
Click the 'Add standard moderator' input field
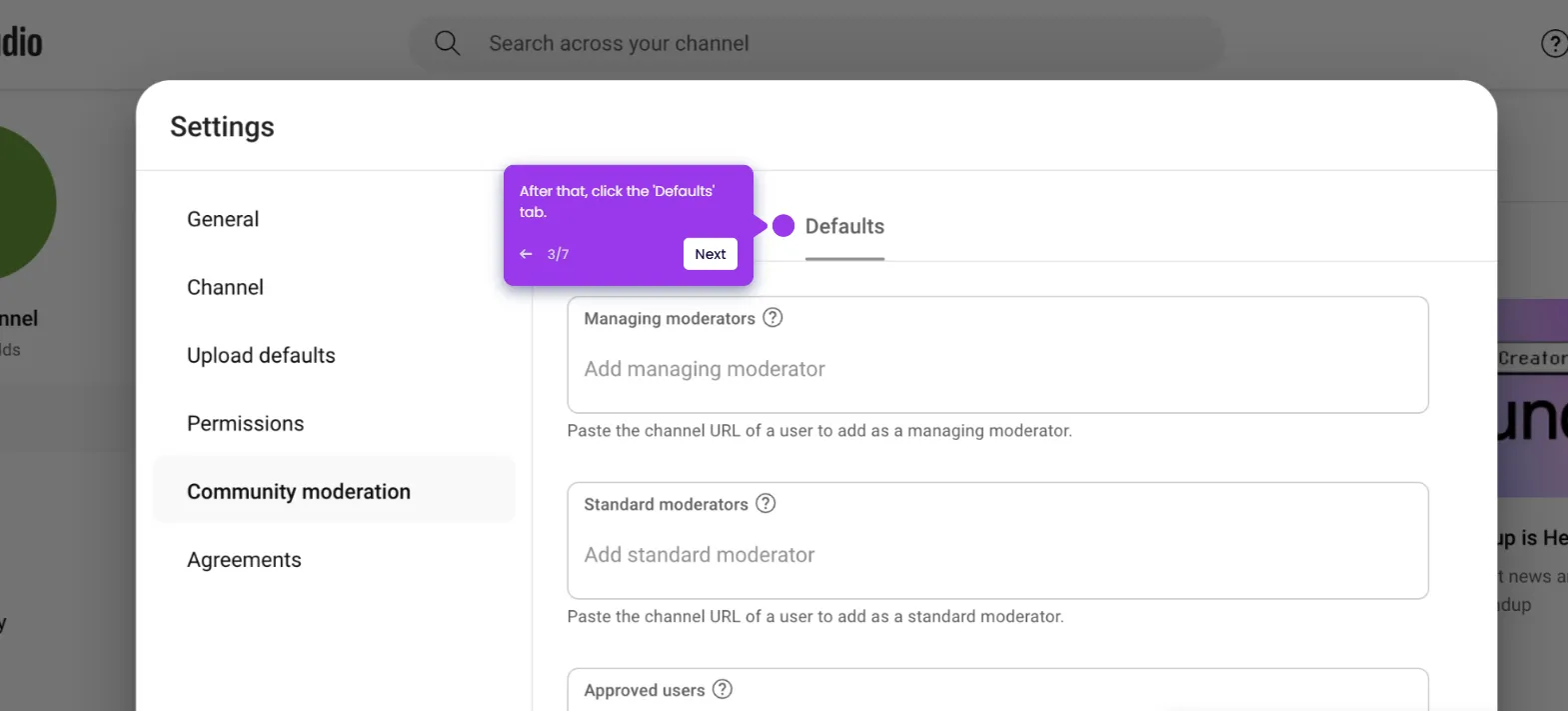997,555
